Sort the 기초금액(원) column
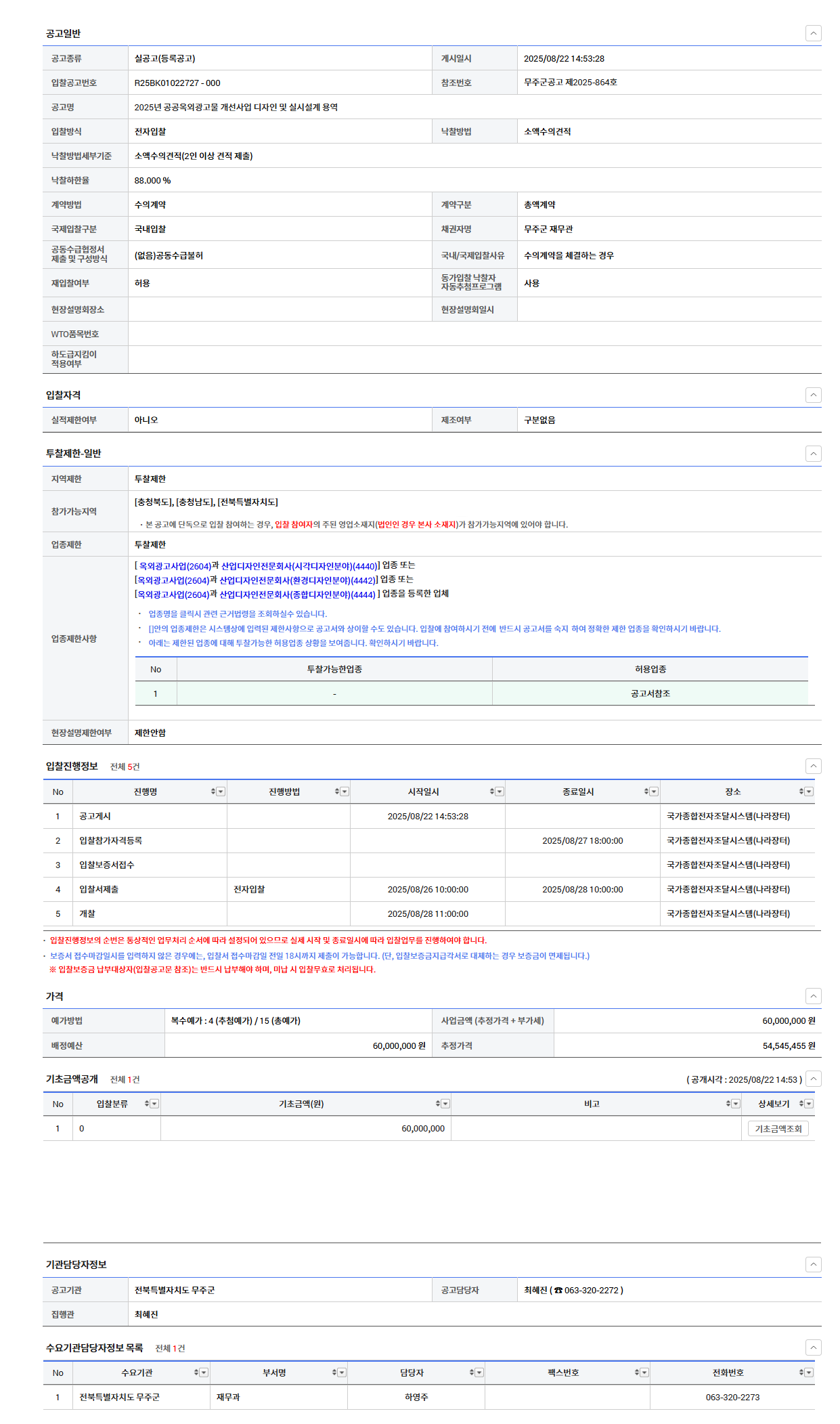The height and width of the screenshot is (1424, 840). pyautogui.click(x=437, y=1104)
